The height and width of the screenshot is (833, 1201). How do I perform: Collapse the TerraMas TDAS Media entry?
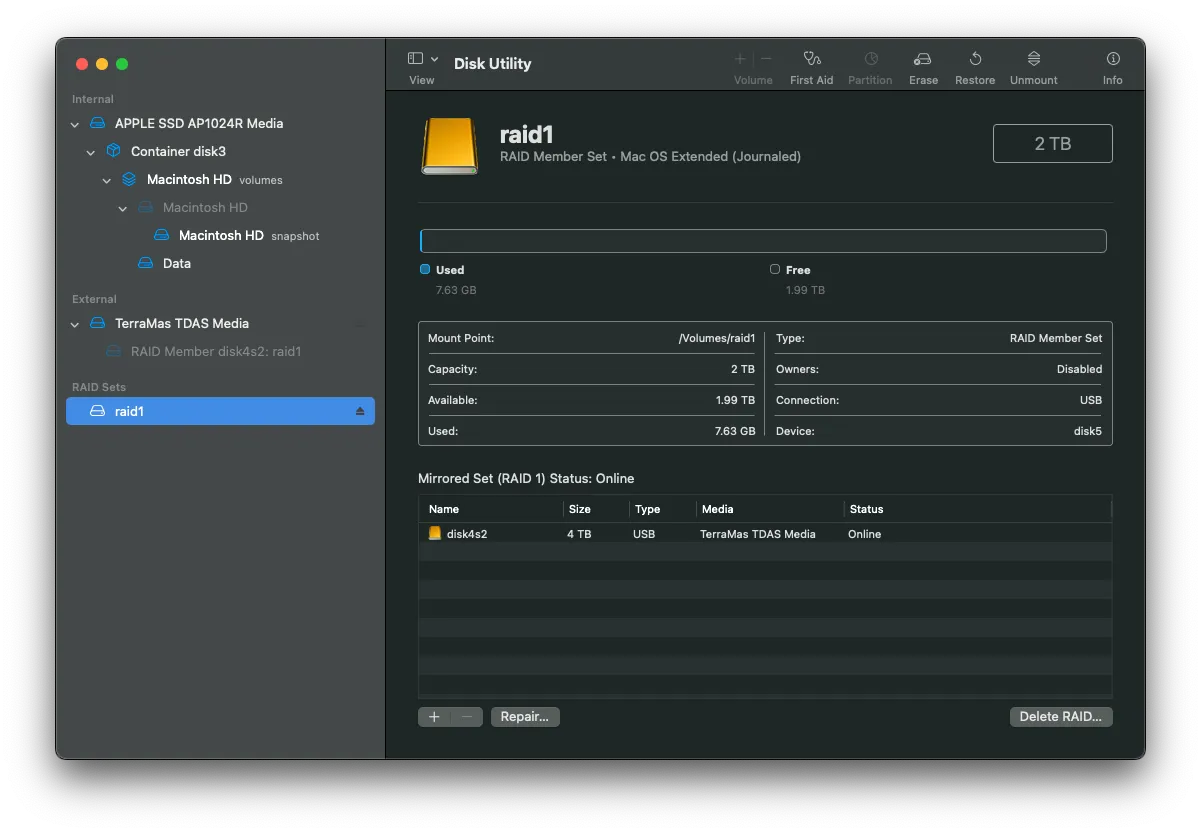click(x=75, y=324)
